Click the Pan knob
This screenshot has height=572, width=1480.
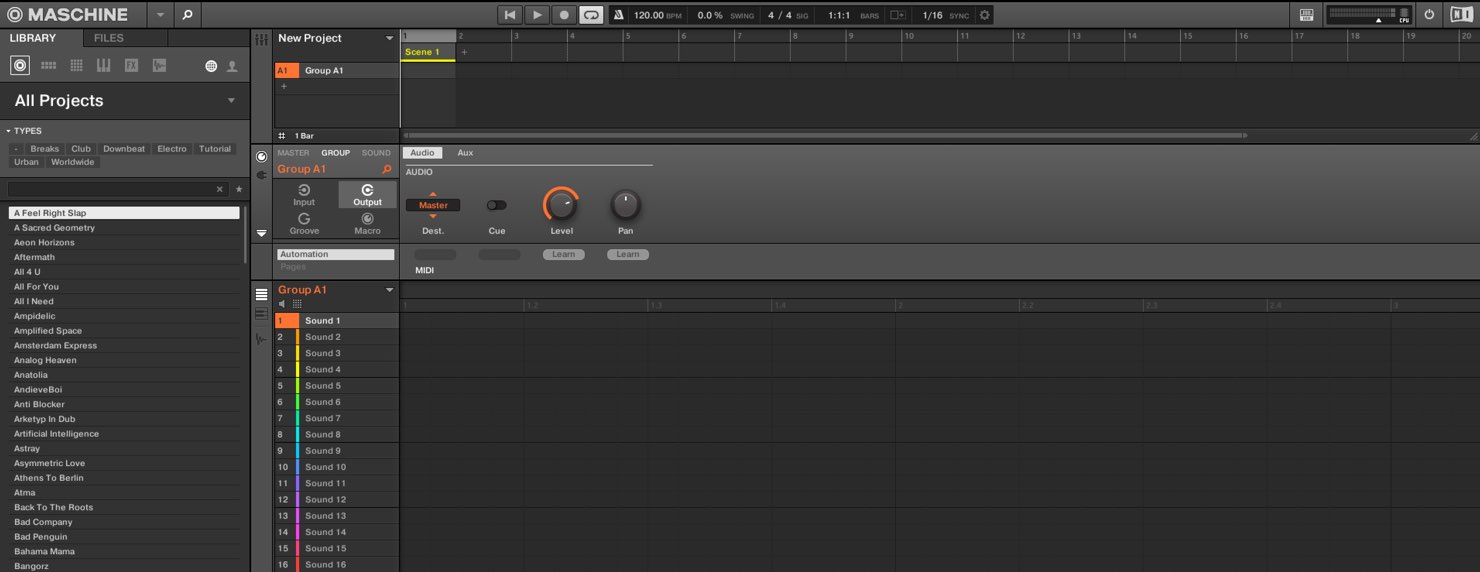pyautogui.click(x=625, y=205)
